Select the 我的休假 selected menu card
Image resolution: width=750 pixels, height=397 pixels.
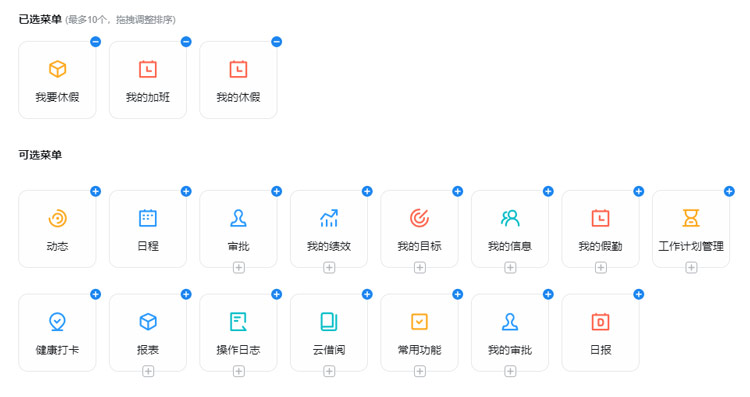(238, 80)
